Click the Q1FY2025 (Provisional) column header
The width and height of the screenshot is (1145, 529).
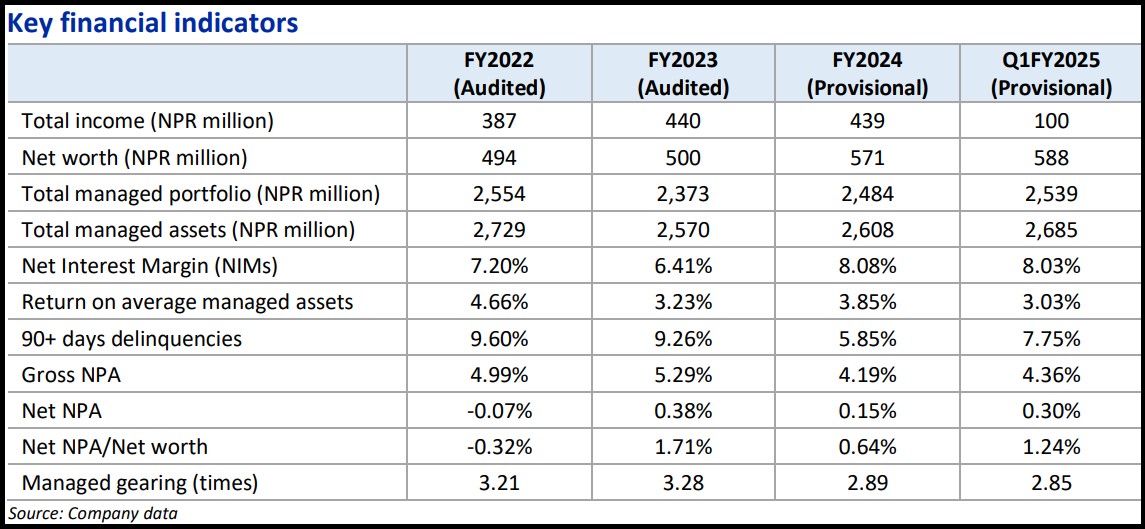coord(1051,74)
